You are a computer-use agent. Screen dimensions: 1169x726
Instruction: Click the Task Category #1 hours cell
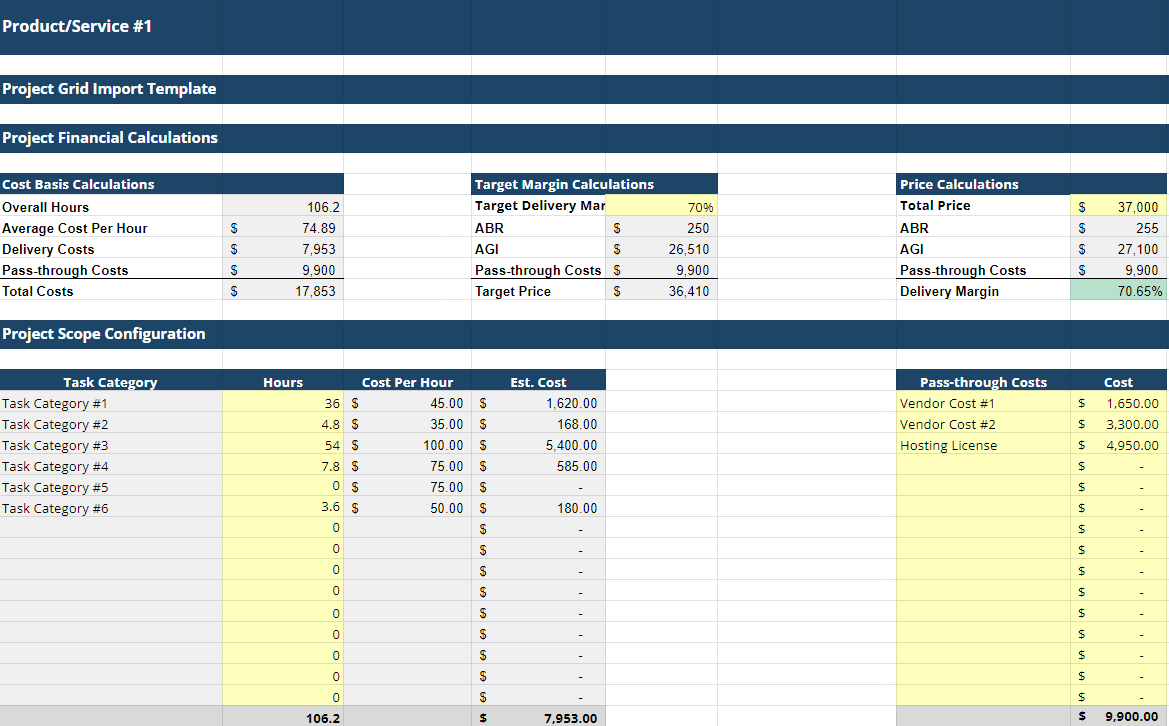[x=283, y=403]
